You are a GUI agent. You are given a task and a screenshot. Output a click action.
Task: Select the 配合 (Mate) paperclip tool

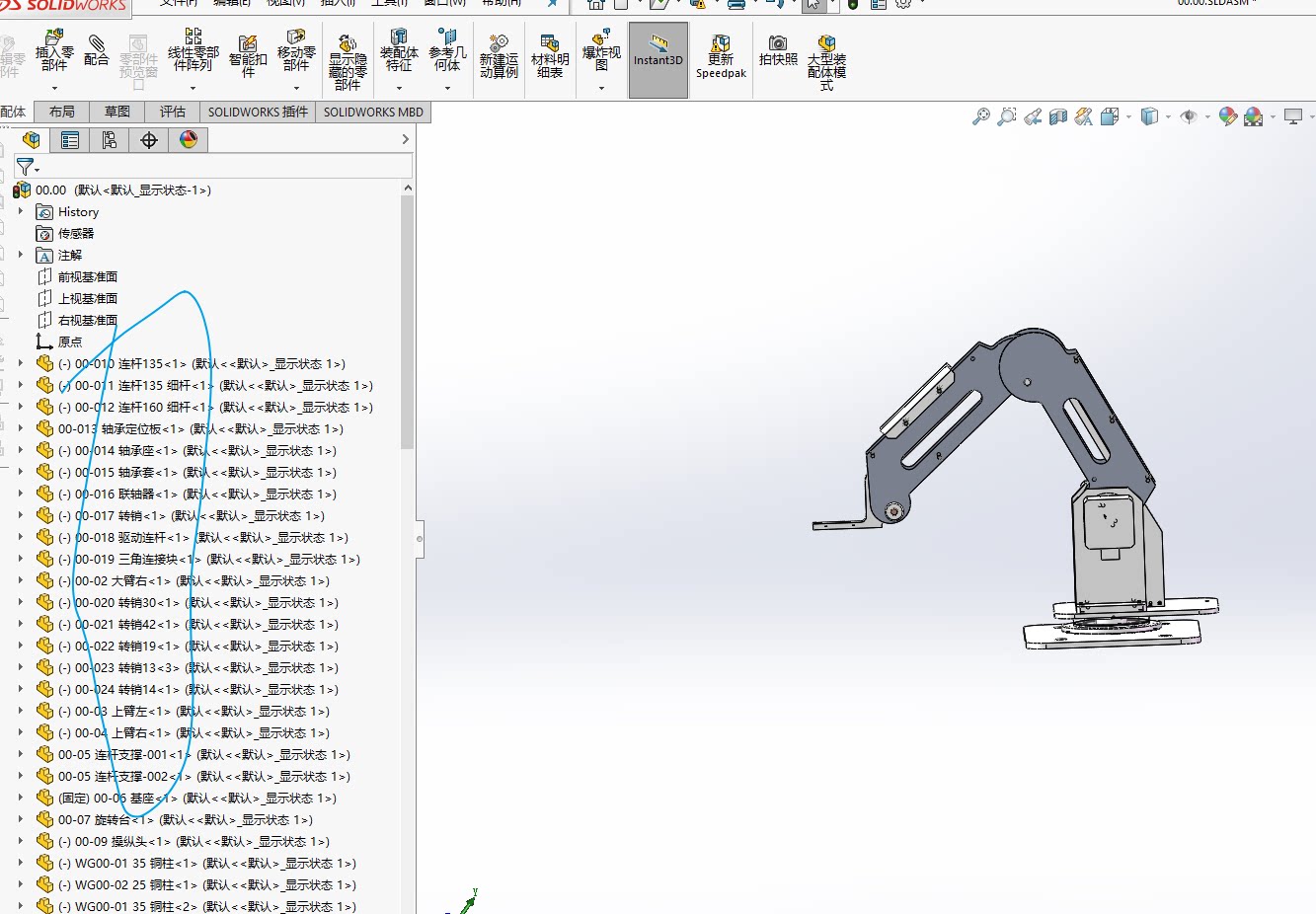click(x=97, y=49)
